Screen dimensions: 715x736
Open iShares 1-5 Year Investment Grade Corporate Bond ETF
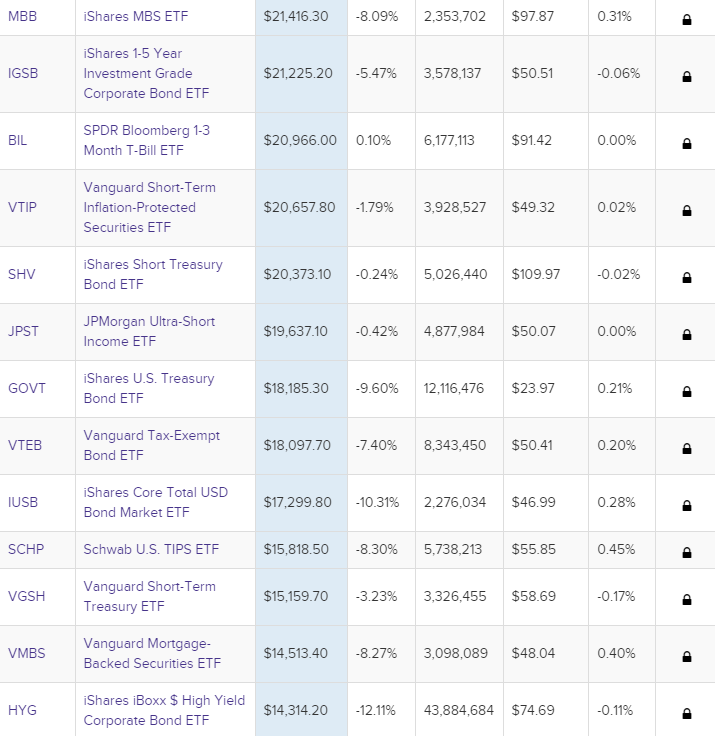pos(146,74)
